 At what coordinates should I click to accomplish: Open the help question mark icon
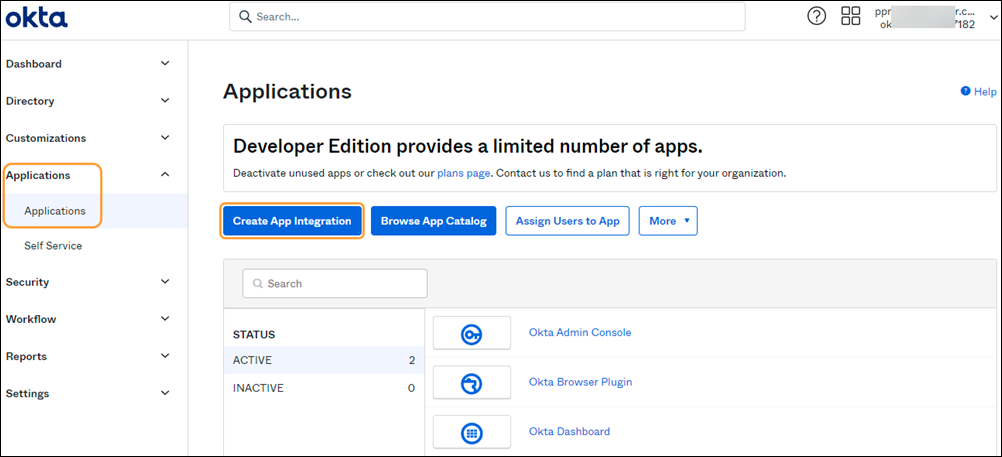pyautogui.click(x=817, y=16)
